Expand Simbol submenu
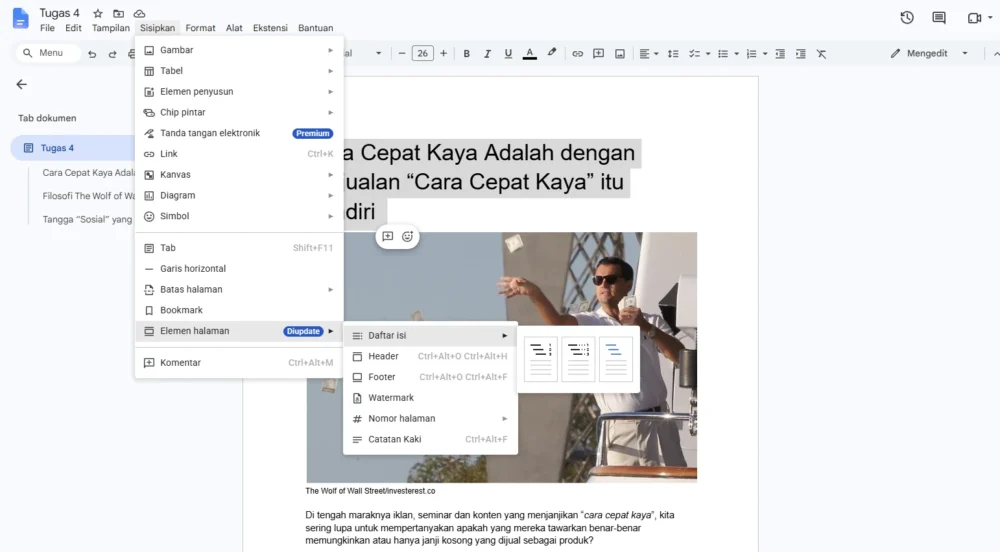 [x=239, y=216]
